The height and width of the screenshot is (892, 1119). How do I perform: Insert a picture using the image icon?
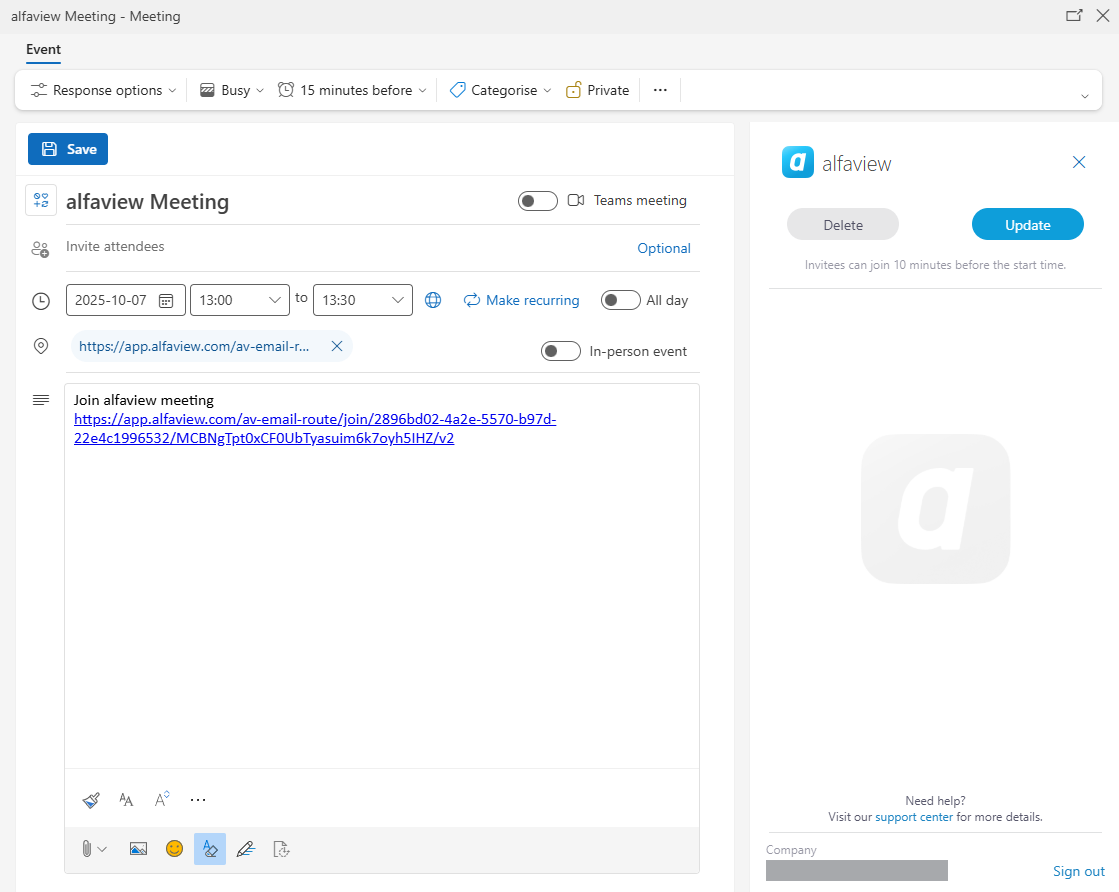[x=138, y=849]
